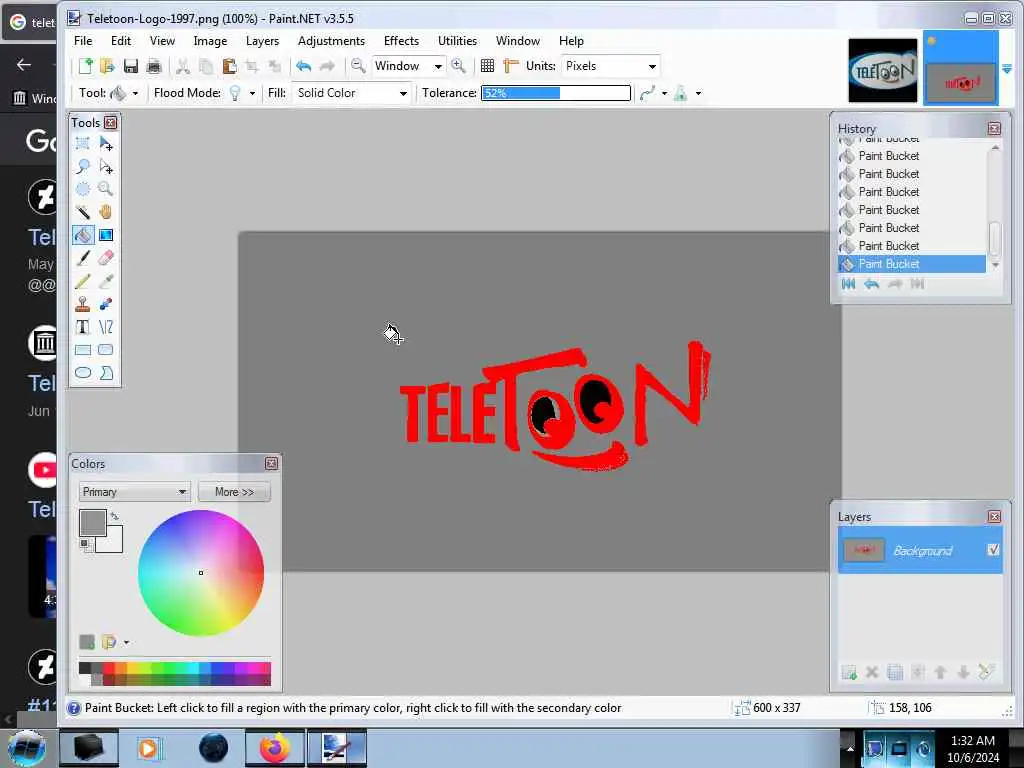The image size is (1024, 768).
Task: Open the Primary color selector dropdown
Action: [135, 492]
